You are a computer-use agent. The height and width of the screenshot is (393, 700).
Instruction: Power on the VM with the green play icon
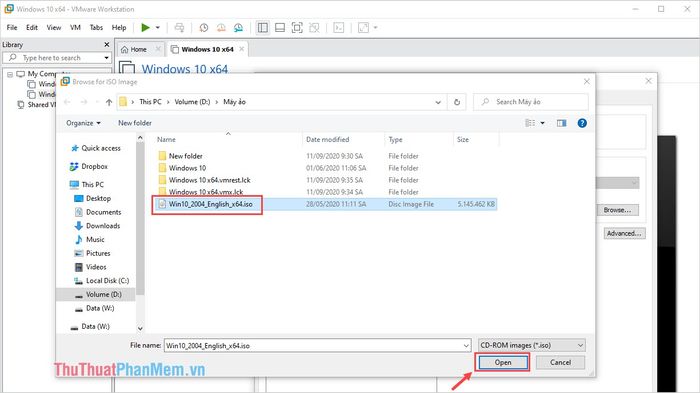145,28
